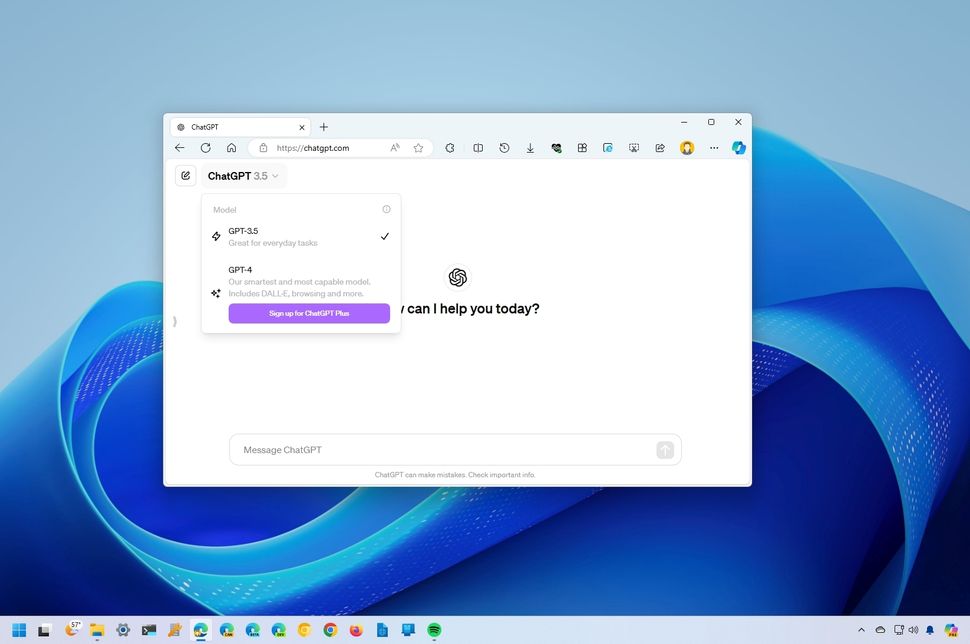Open Task View on the taskbar
The image size is (970, 644).
(44, 630)
